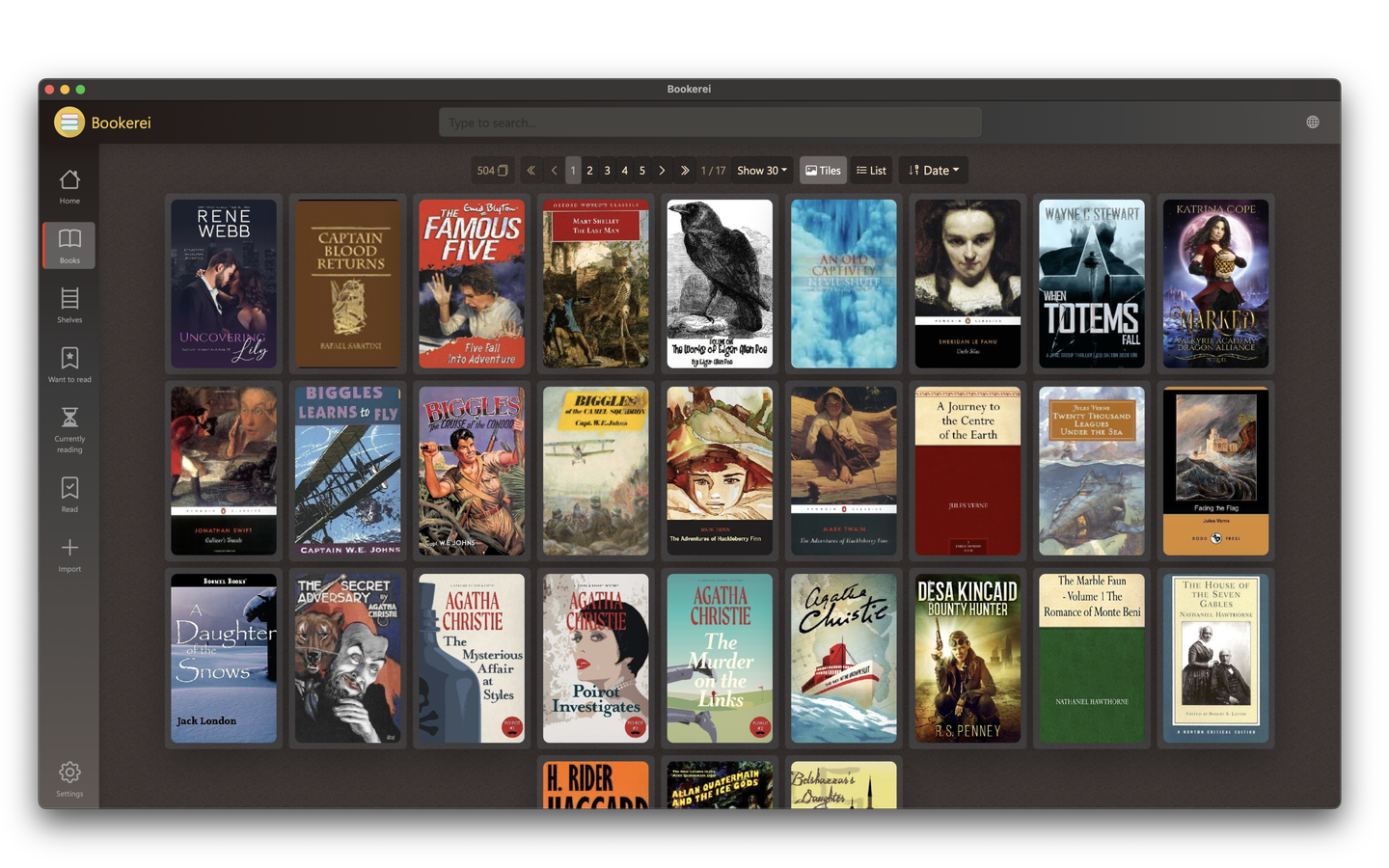Open Poirot Investigates cover
The width and height of the screenshot is (1389, 868).
point(595,658)
